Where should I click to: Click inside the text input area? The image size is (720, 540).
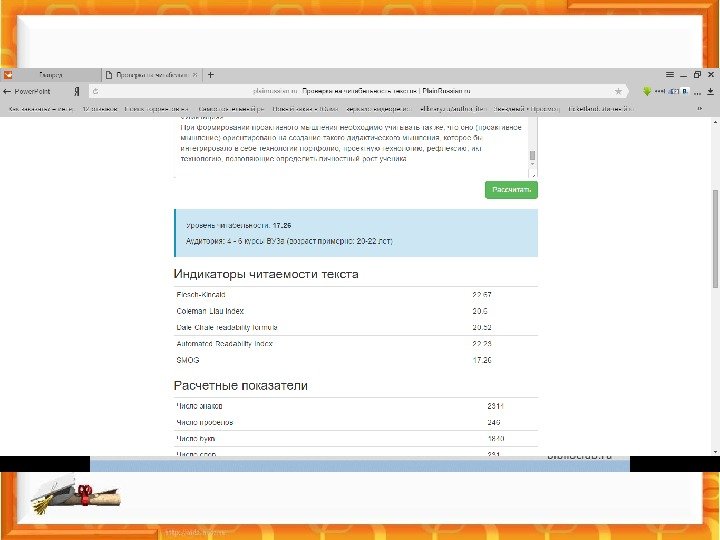[x=351, y=147]
